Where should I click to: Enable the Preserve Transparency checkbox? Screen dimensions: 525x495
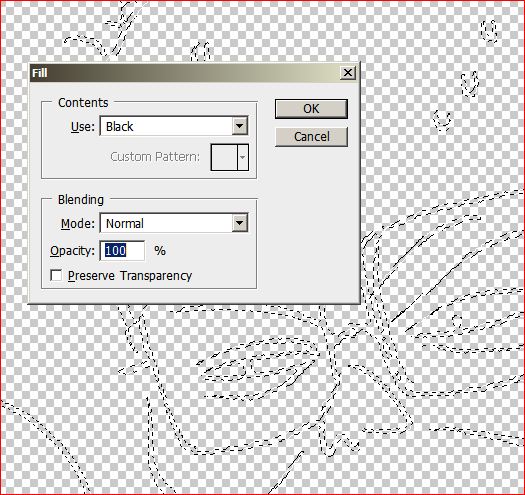56,275
